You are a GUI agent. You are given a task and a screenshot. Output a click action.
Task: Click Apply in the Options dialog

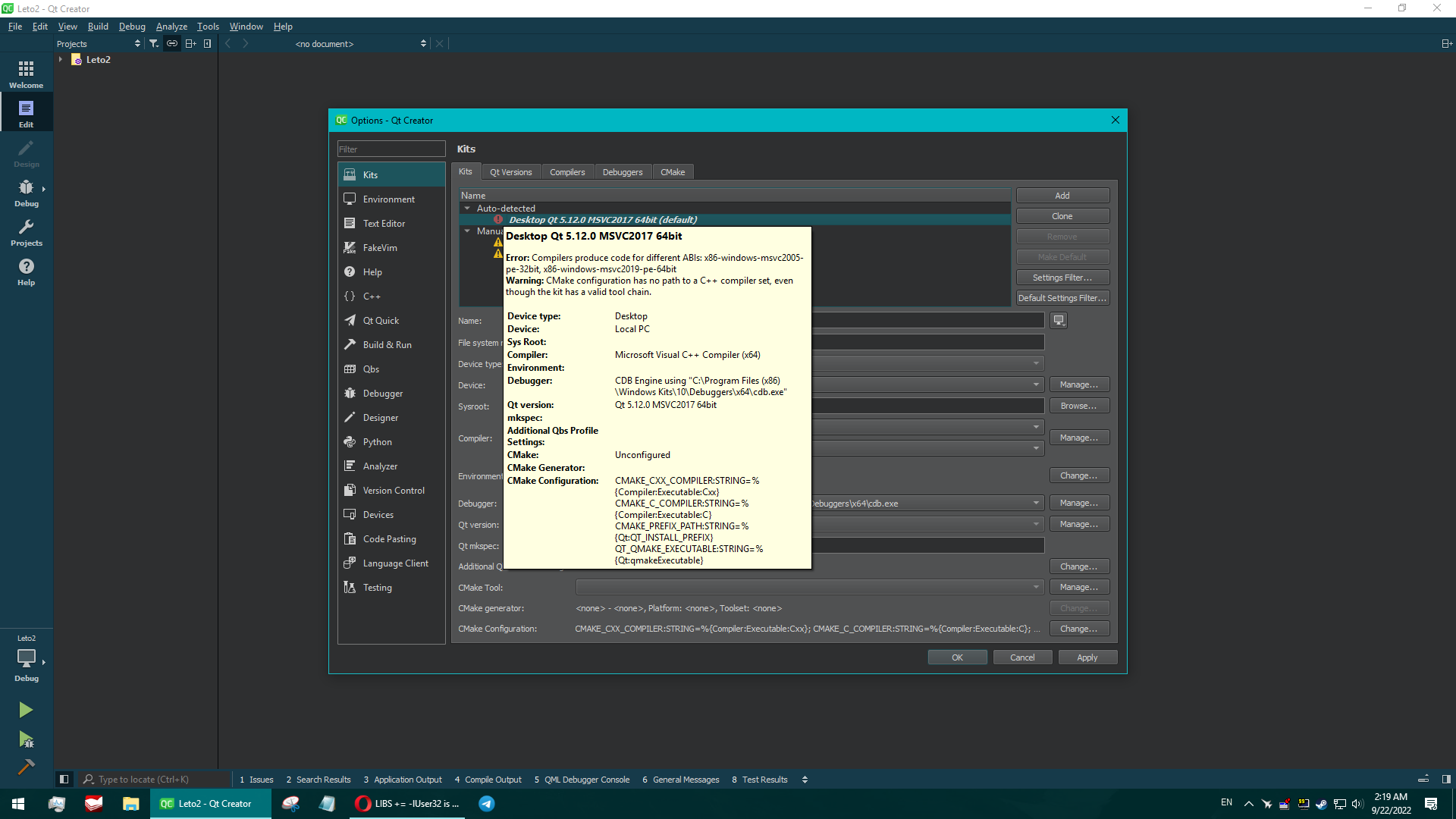pos(1087,657)
